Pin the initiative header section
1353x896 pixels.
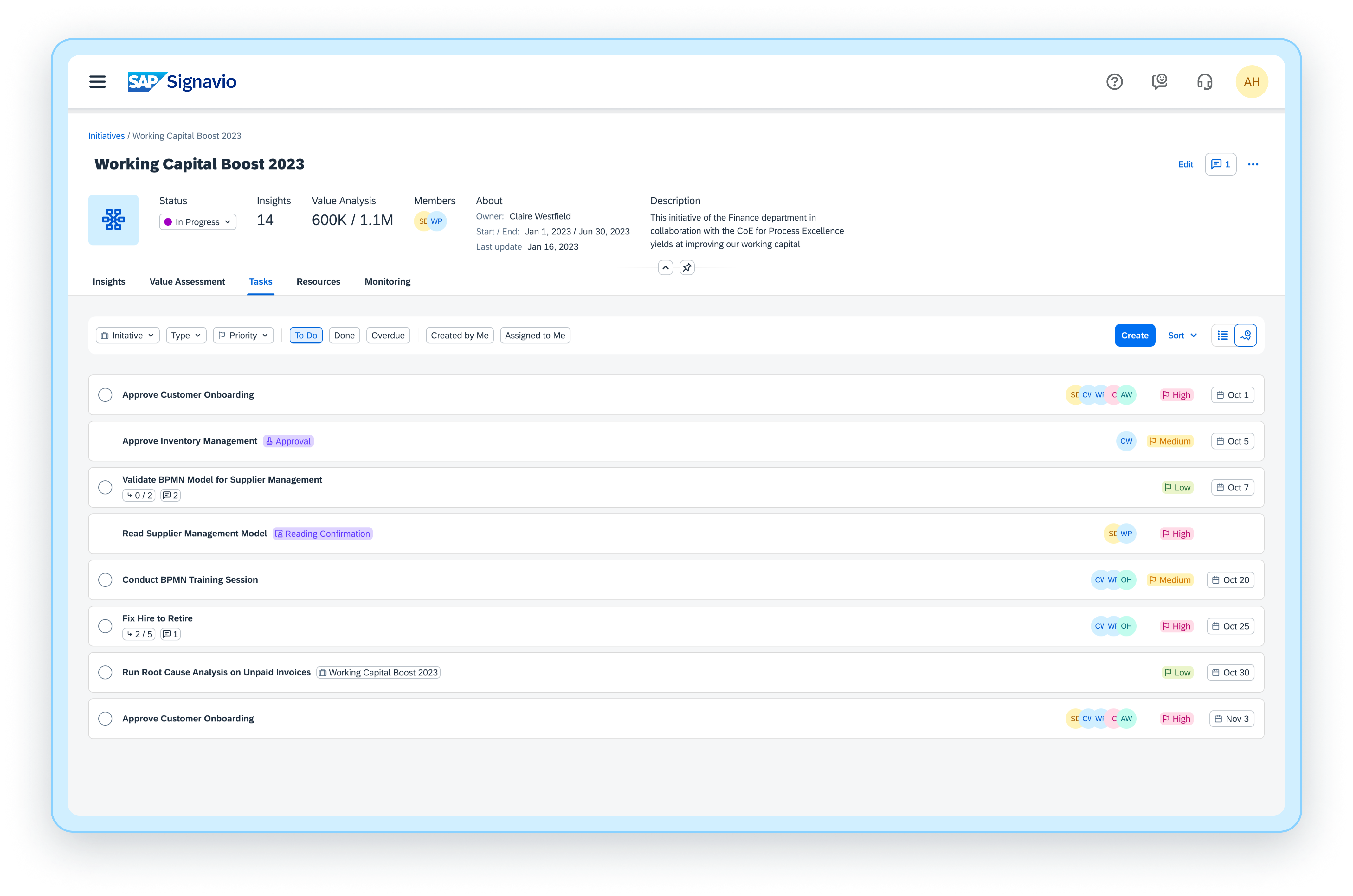pos(686,267)
